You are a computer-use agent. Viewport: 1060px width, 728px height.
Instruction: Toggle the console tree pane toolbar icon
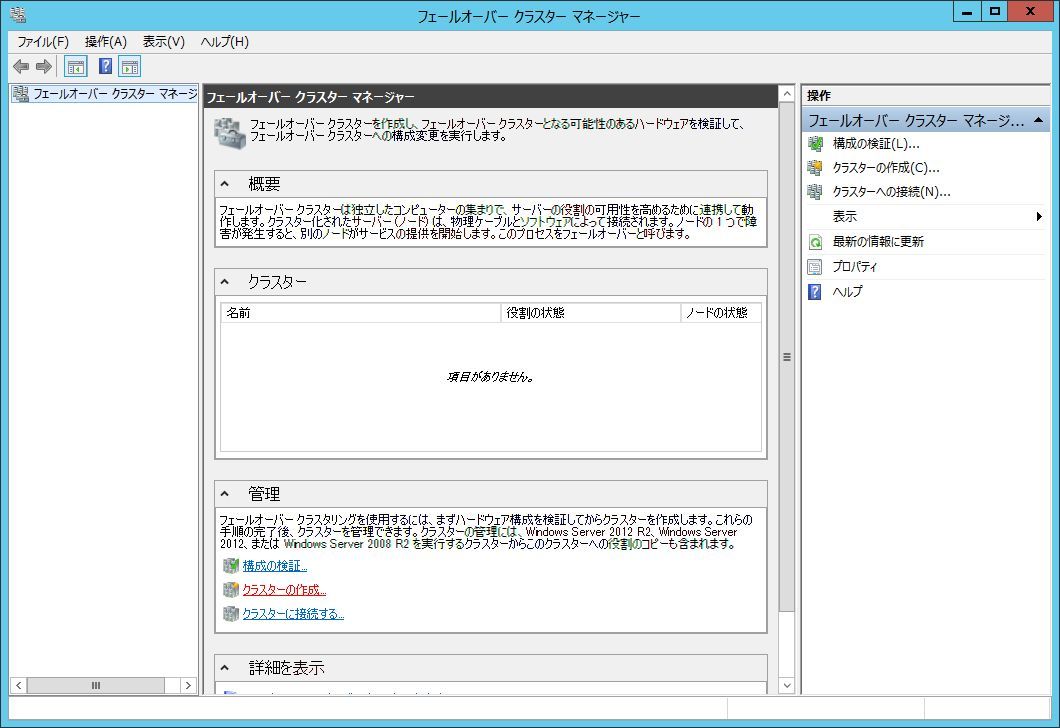click(x=76, y=66)
